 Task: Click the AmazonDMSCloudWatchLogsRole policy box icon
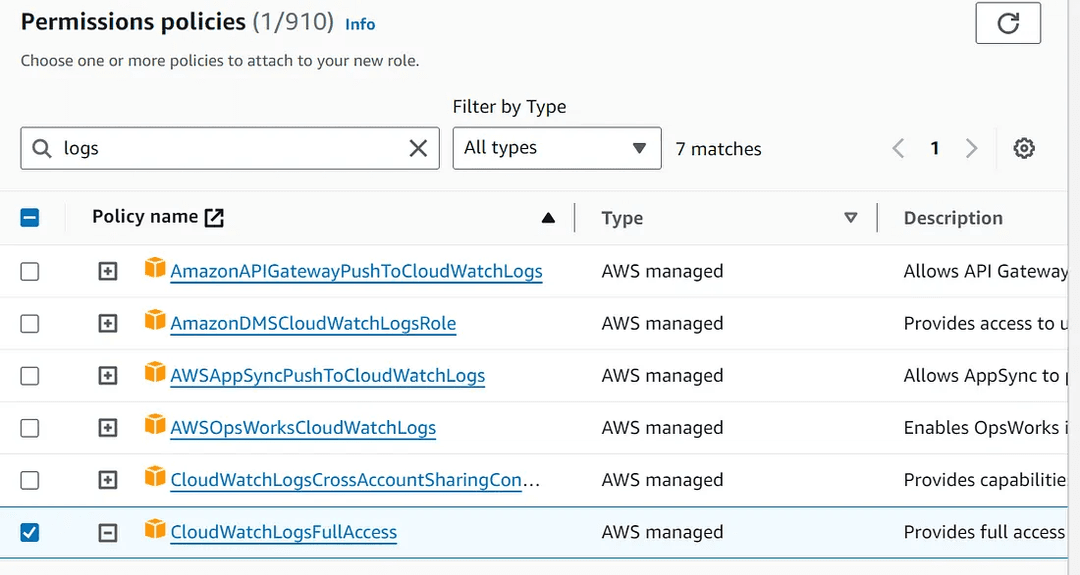click(155, 320)
